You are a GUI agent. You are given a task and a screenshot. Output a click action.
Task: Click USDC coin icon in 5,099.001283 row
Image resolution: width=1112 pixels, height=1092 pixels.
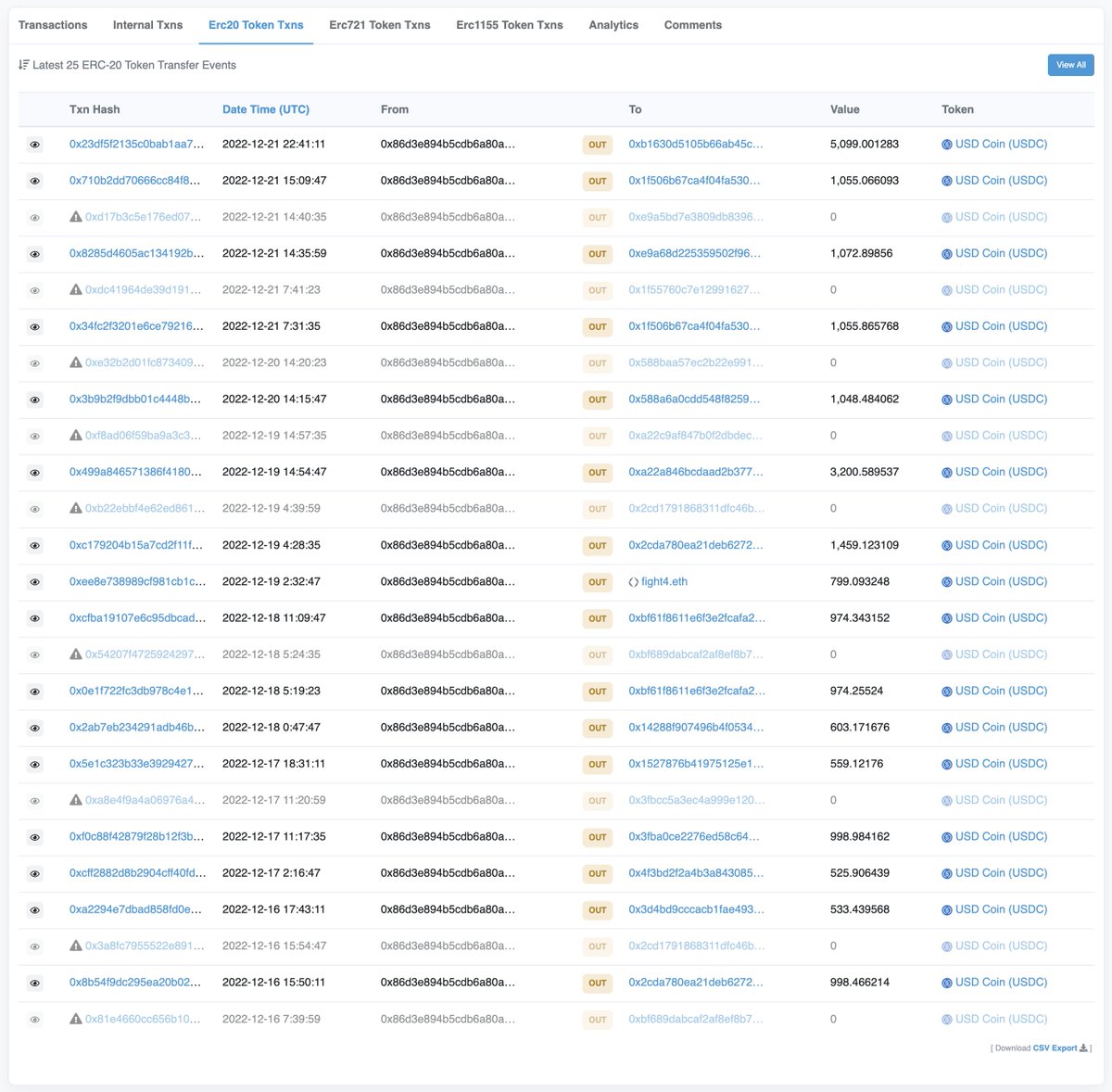coord(947,145)
